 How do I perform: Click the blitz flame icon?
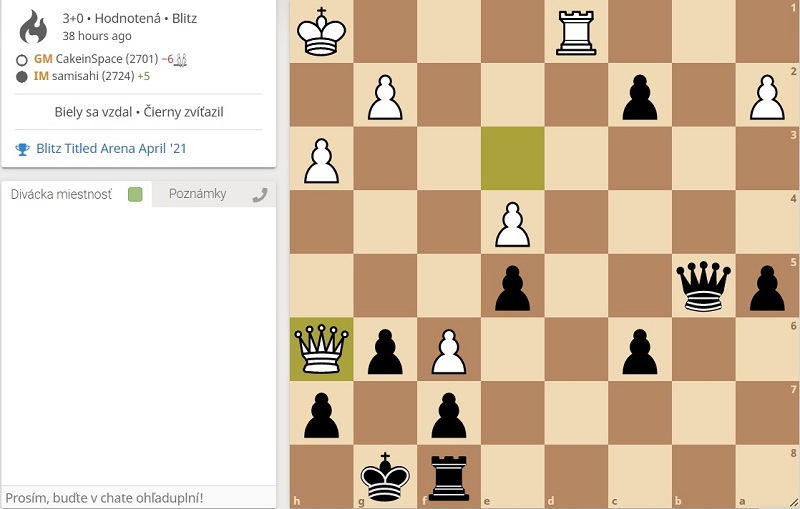click(33, 27)
